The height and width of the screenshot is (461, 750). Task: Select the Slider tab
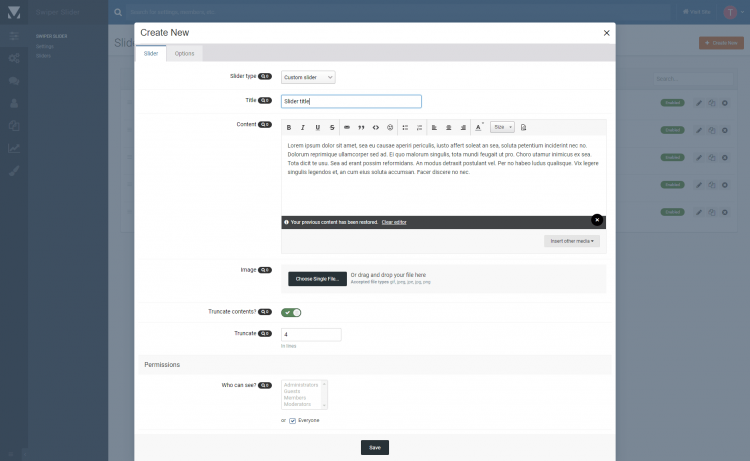pos(150,53)
